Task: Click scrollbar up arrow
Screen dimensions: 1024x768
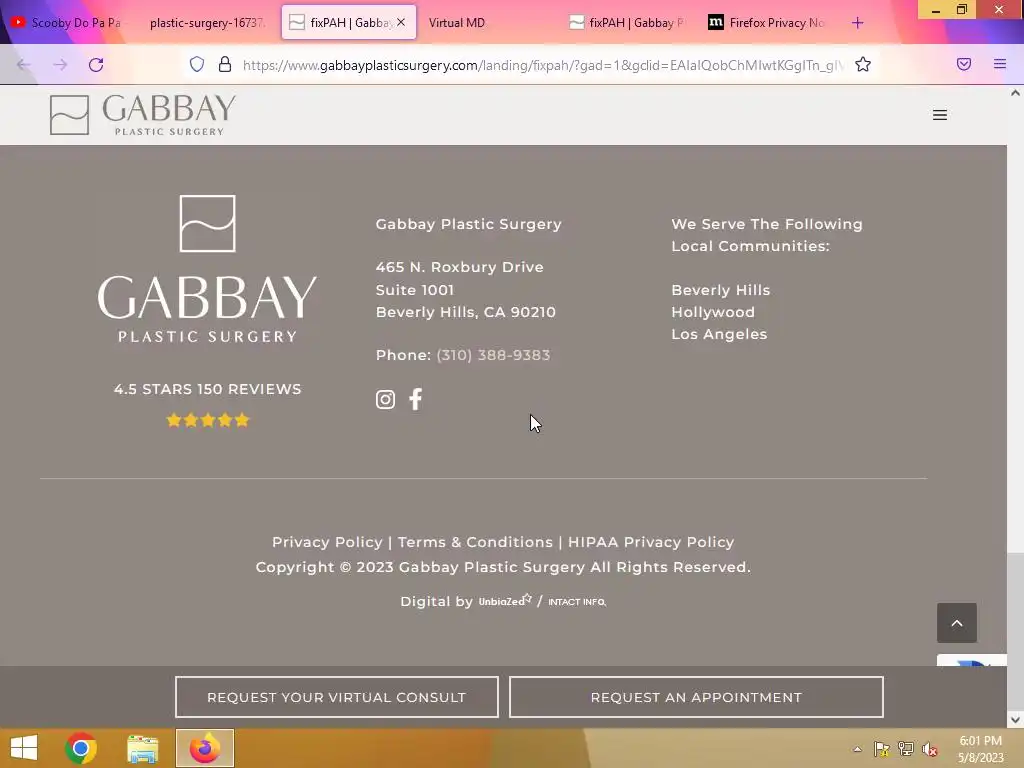Action: tap(1016, 93)
